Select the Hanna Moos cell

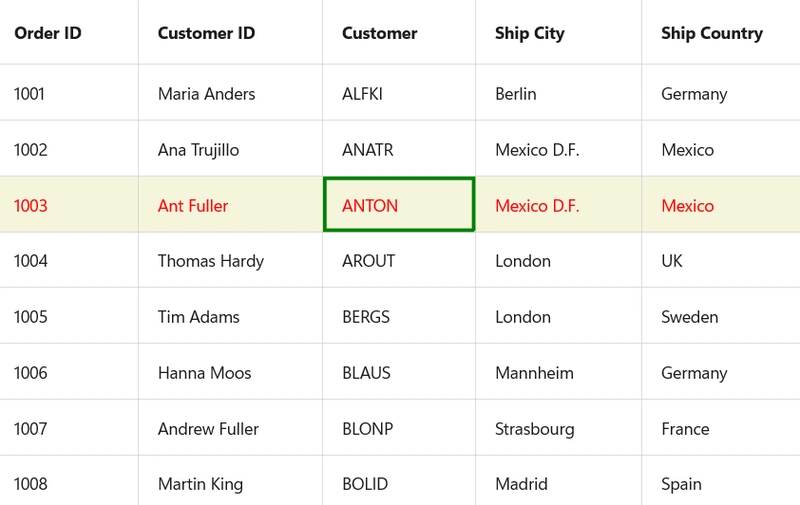(230, 372)
